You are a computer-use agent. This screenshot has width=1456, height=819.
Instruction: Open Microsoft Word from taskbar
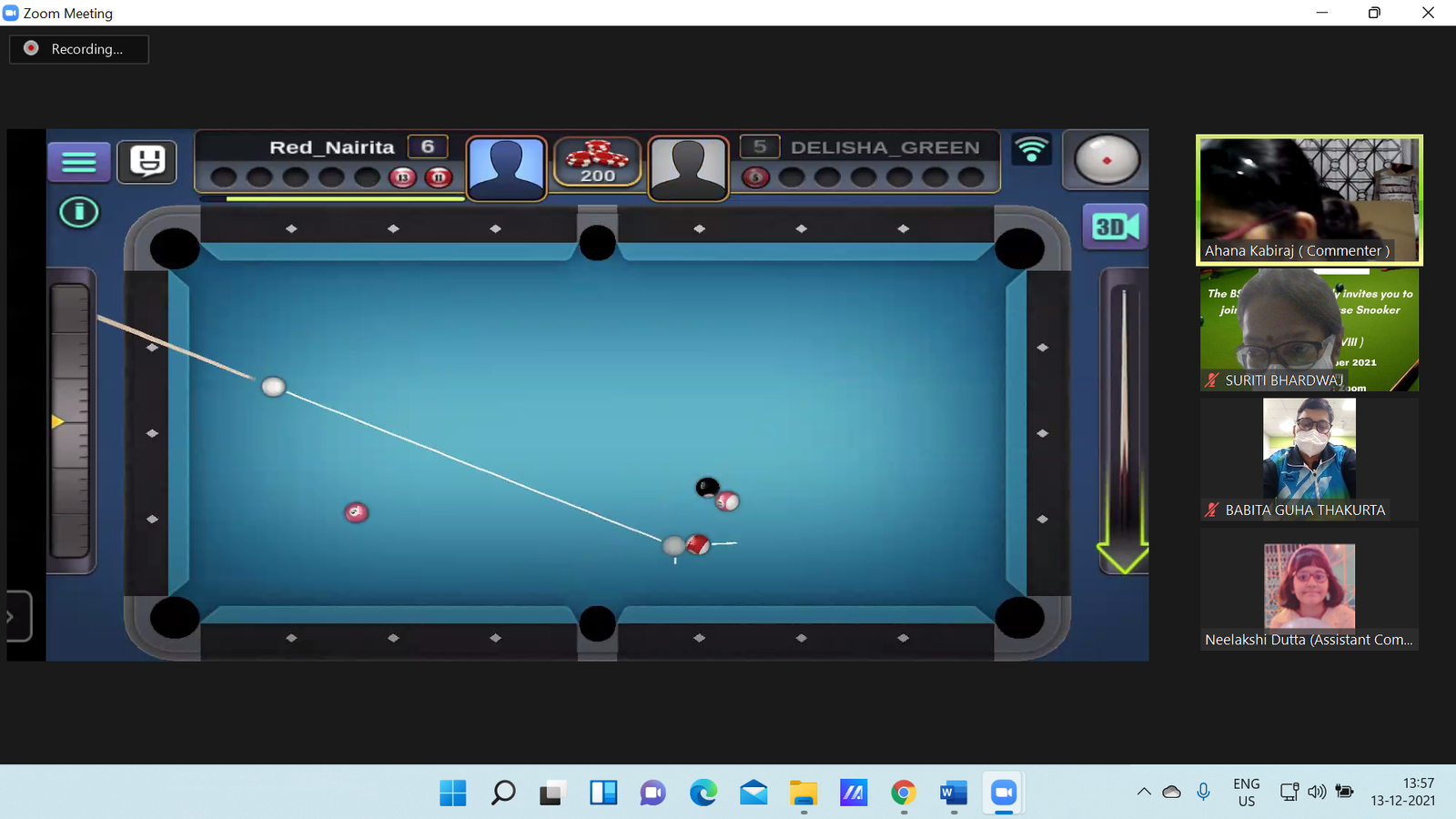[953, 794]
